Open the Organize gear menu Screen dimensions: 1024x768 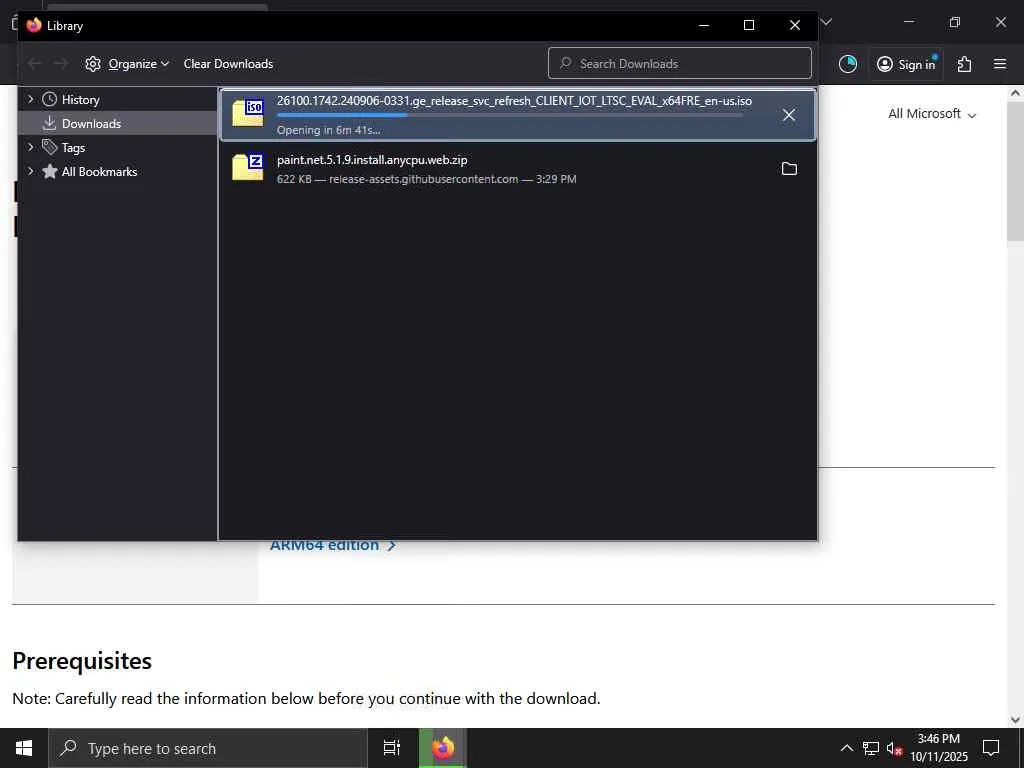127,64
